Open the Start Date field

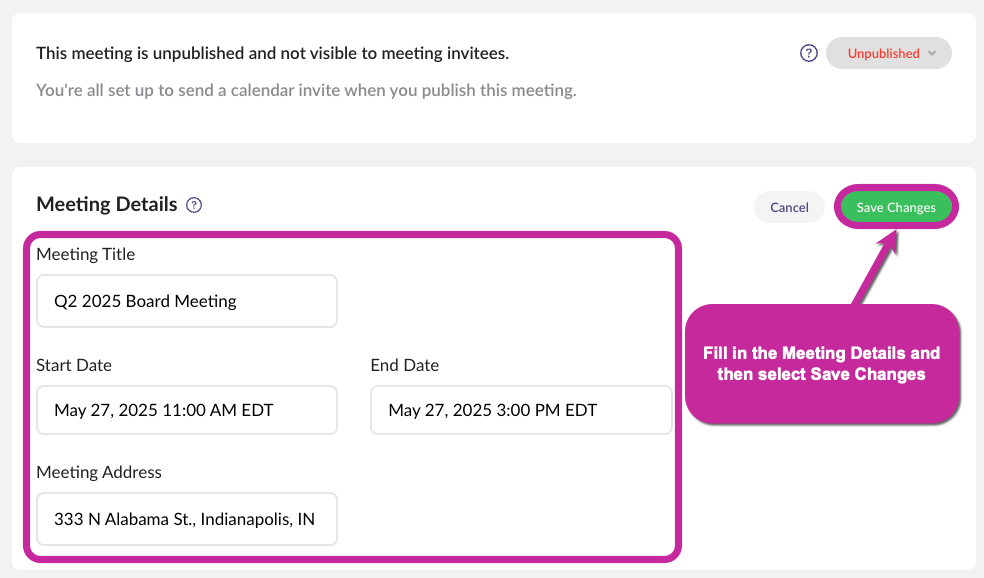click(x=187, y=410)
